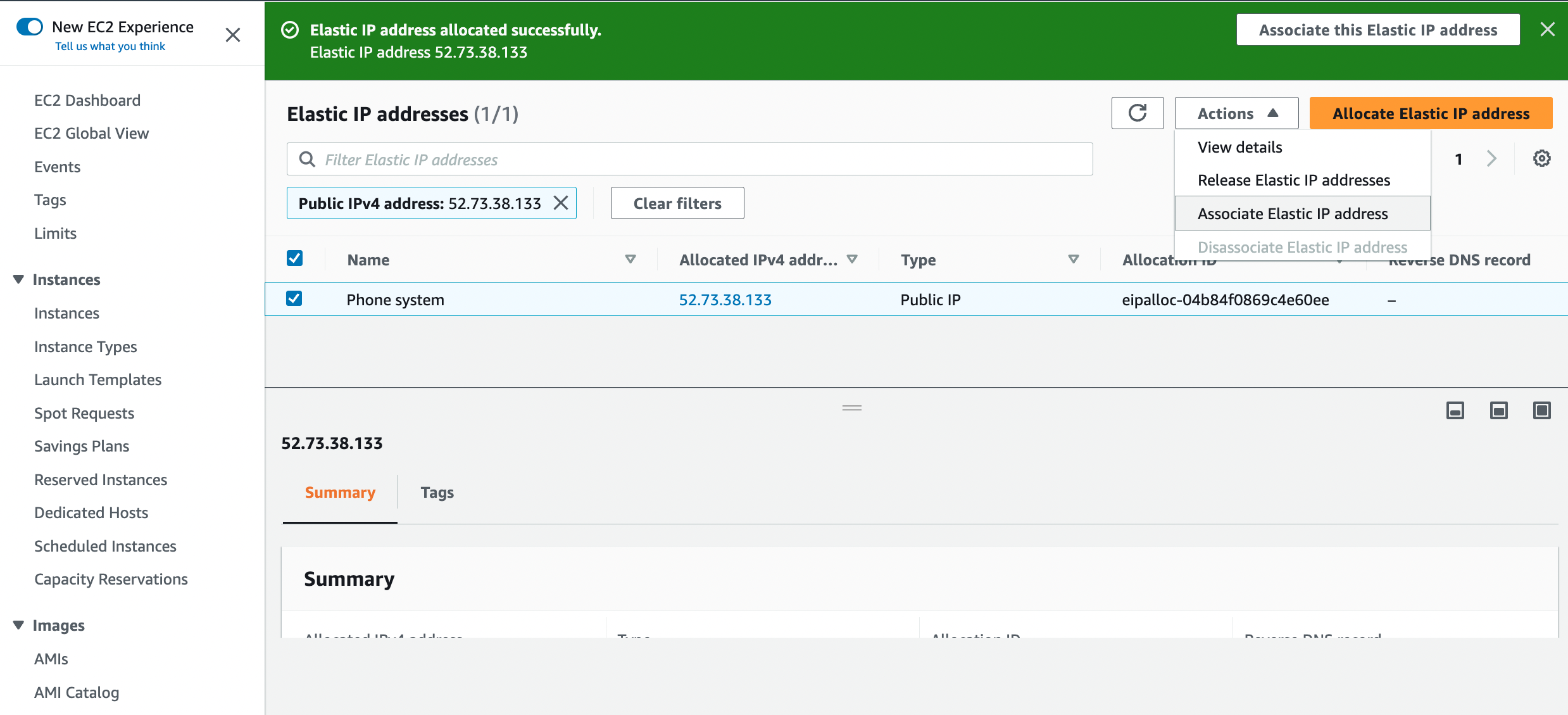Switch to the Summary tab
The width and height of the screenshot is (1568, 715).
pyautogui.click(x=340, y=492)
